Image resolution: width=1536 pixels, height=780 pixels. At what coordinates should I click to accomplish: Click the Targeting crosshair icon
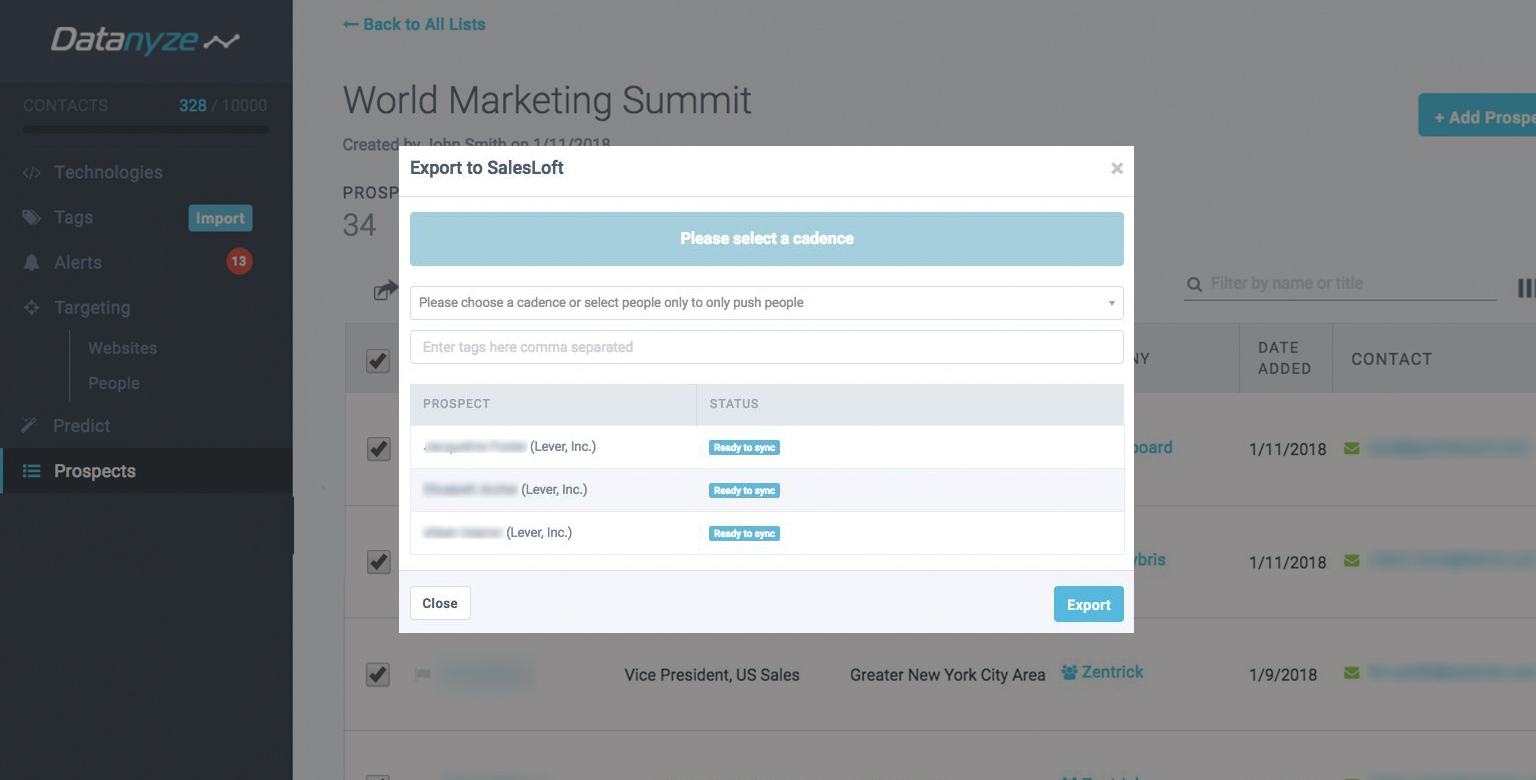point(32,308)
